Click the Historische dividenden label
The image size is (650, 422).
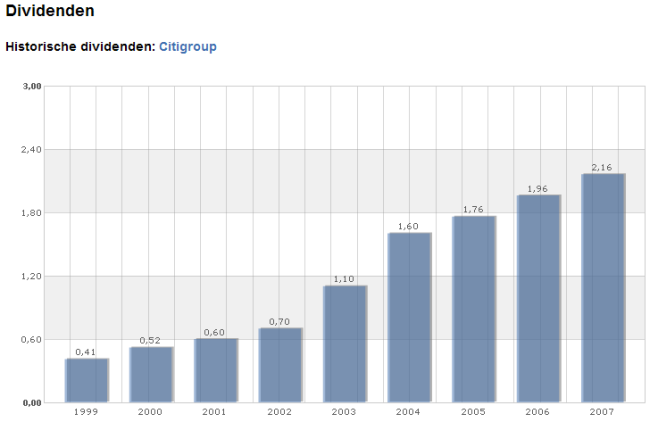click(x=80, y=46)
